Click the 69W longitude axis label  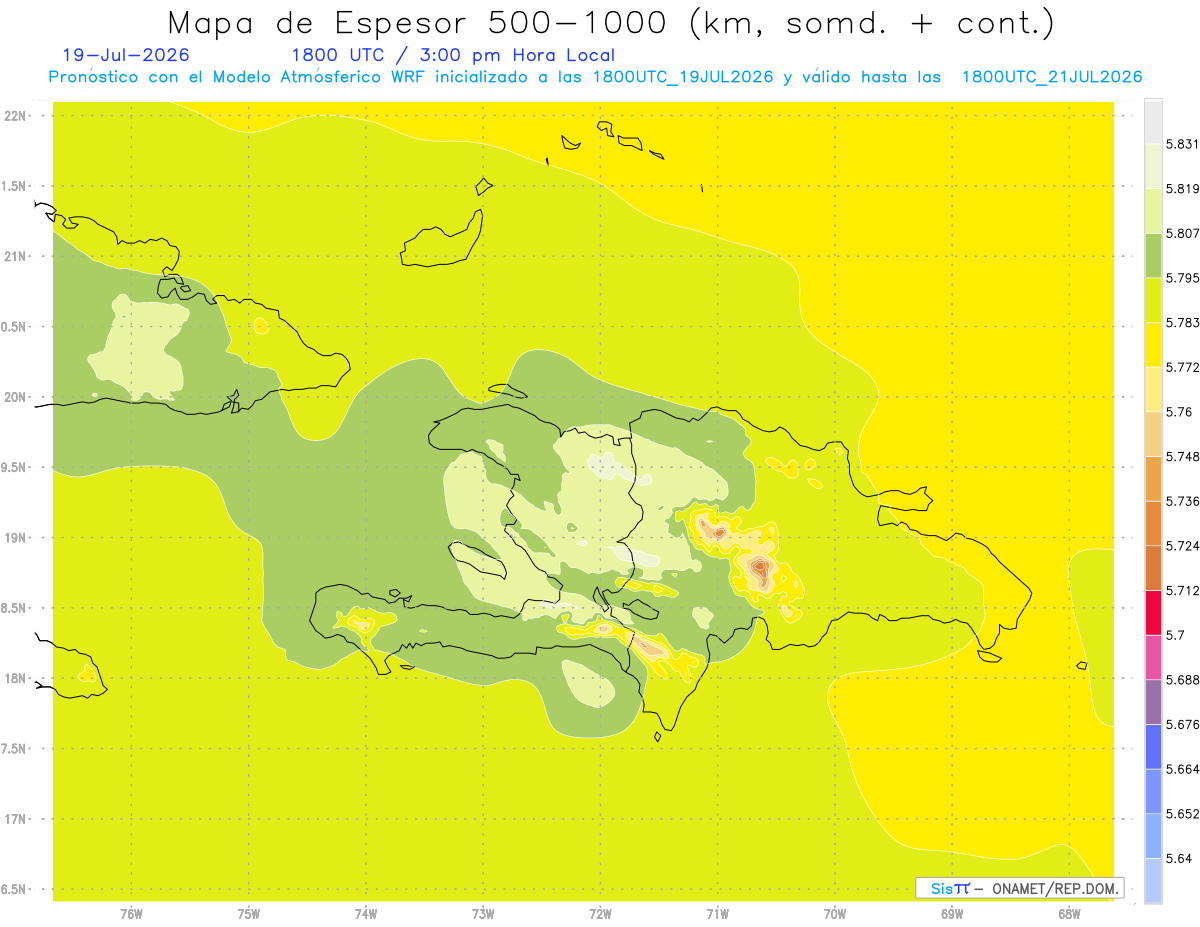click(952, 914)
